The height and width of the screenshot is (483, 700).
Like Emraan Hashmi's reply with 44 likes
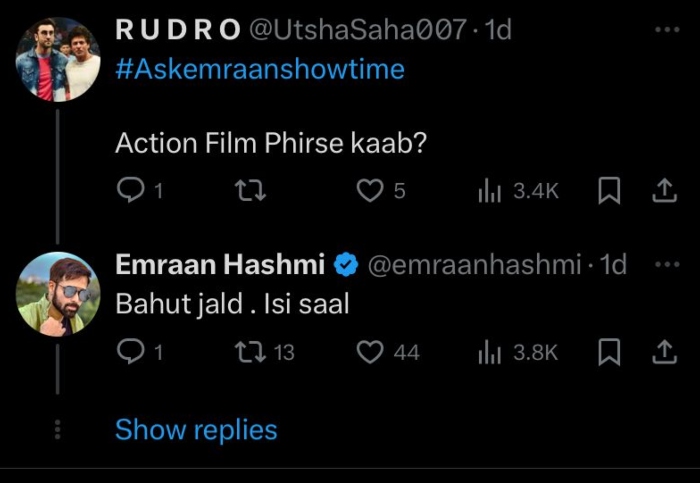coord(371,351)
